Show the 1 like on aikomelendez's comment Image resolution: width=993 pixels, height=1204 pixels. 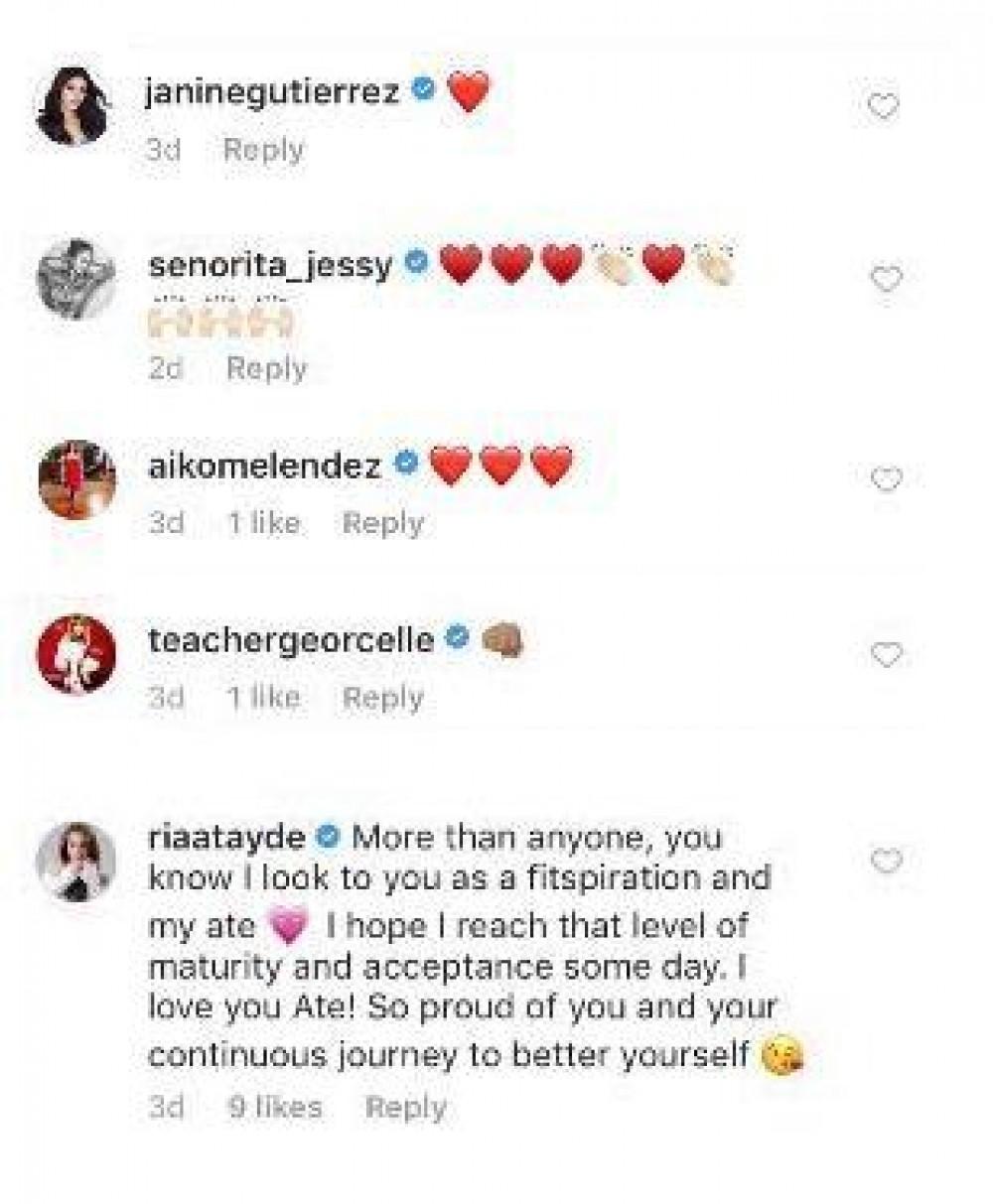tap(263, 523)
